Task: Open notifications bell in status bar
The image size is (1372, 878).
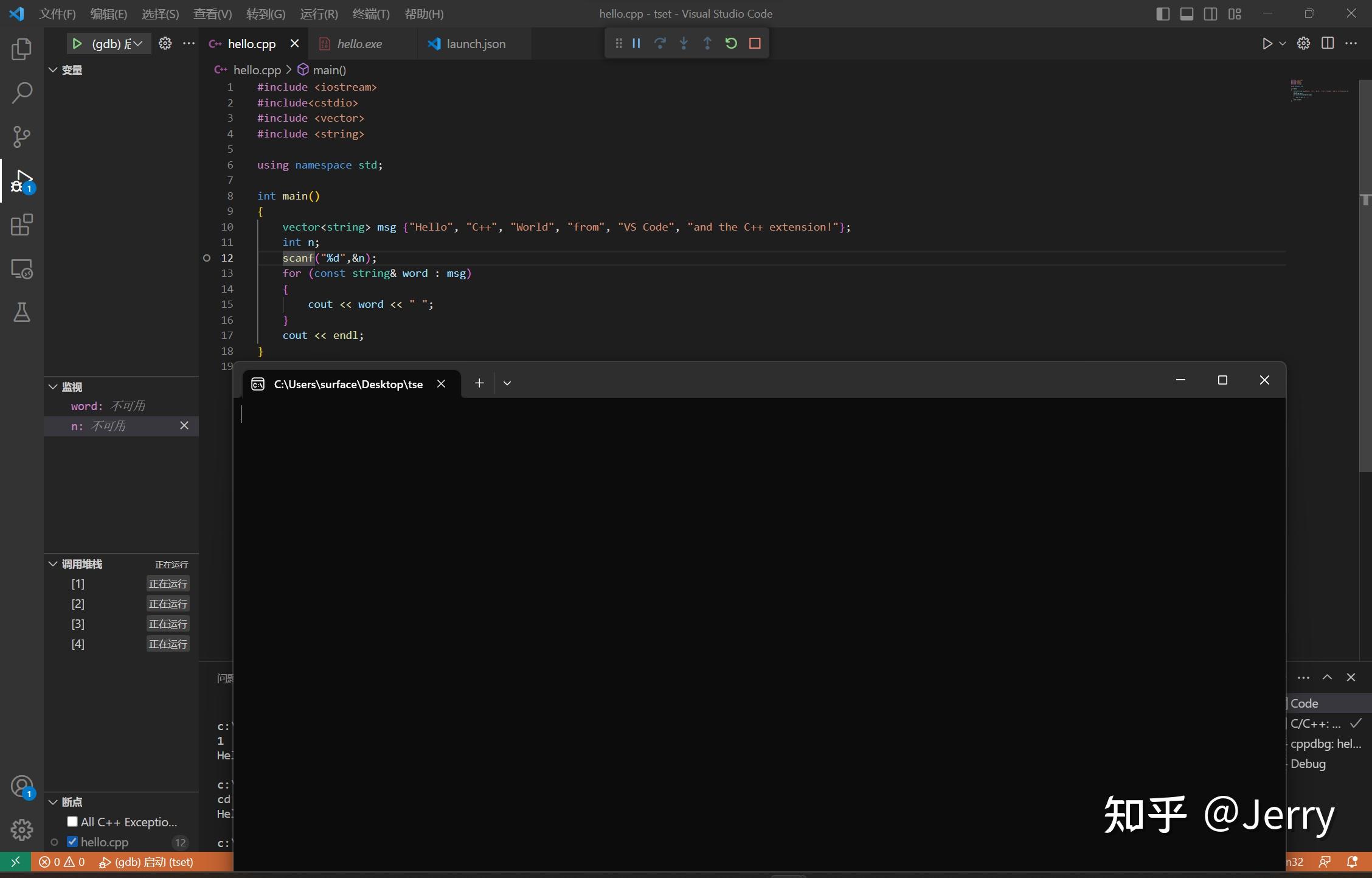Action: [1352, 862]
